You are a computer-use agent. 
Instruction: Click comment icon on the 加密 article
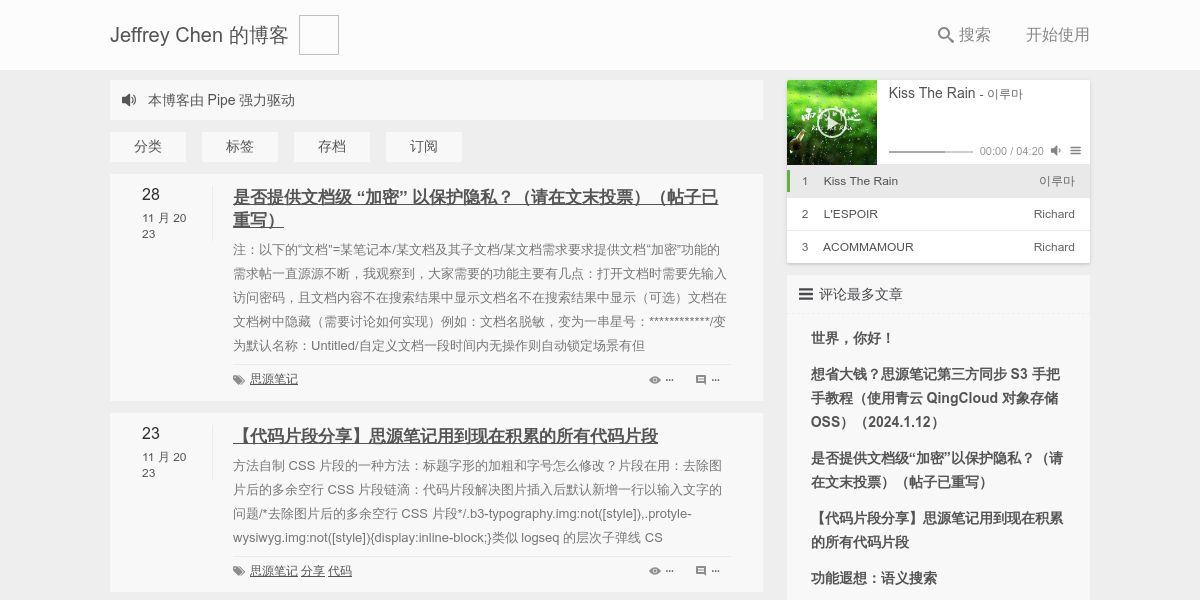tap(701, 380)
